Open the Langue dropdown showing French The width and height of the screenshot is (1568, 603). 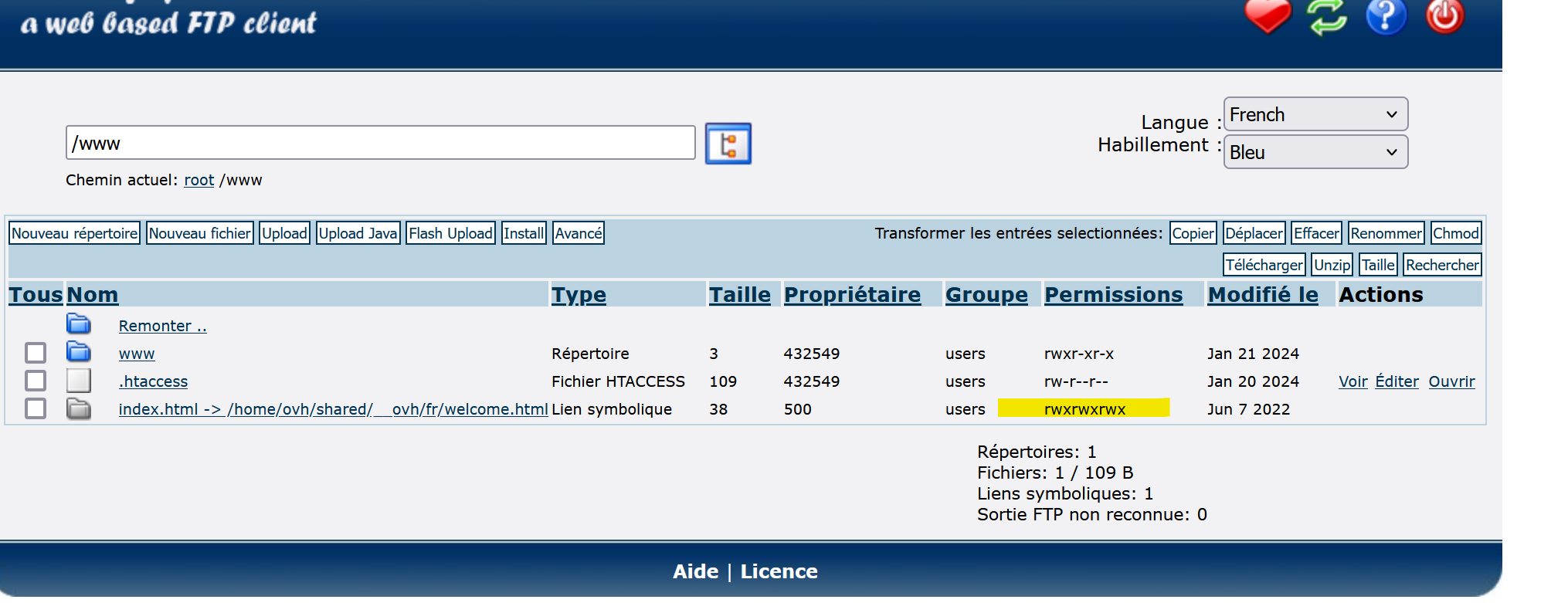tap(1315, 114)
